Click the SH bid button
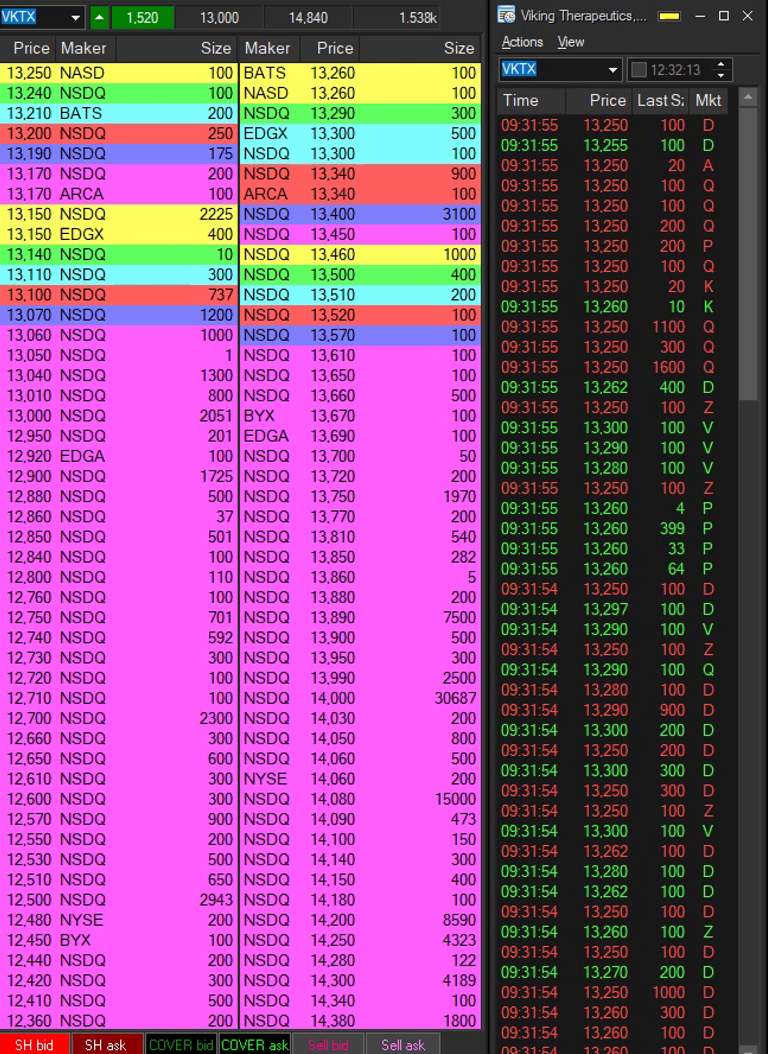Screen dimensions: 768x1054 35,1045
